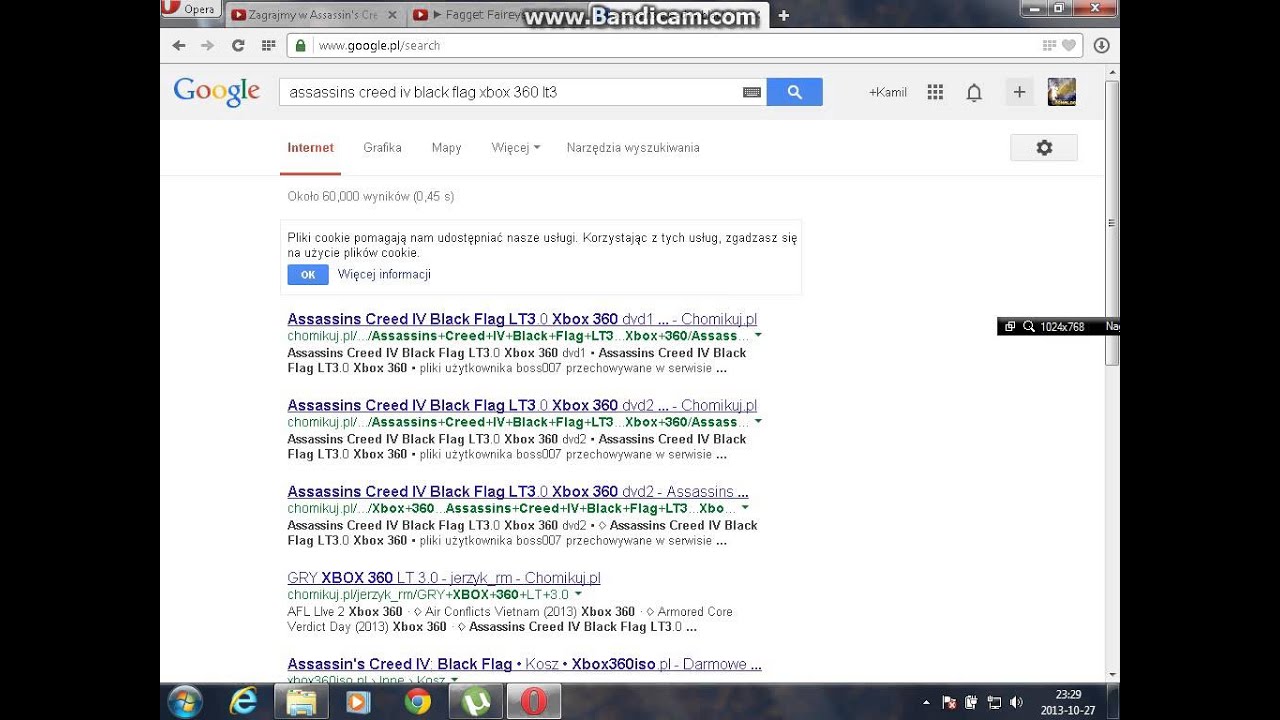Accept cookies with the OK button
The height and width of the screenshot is (720, 1280).
tap(308, 274)
